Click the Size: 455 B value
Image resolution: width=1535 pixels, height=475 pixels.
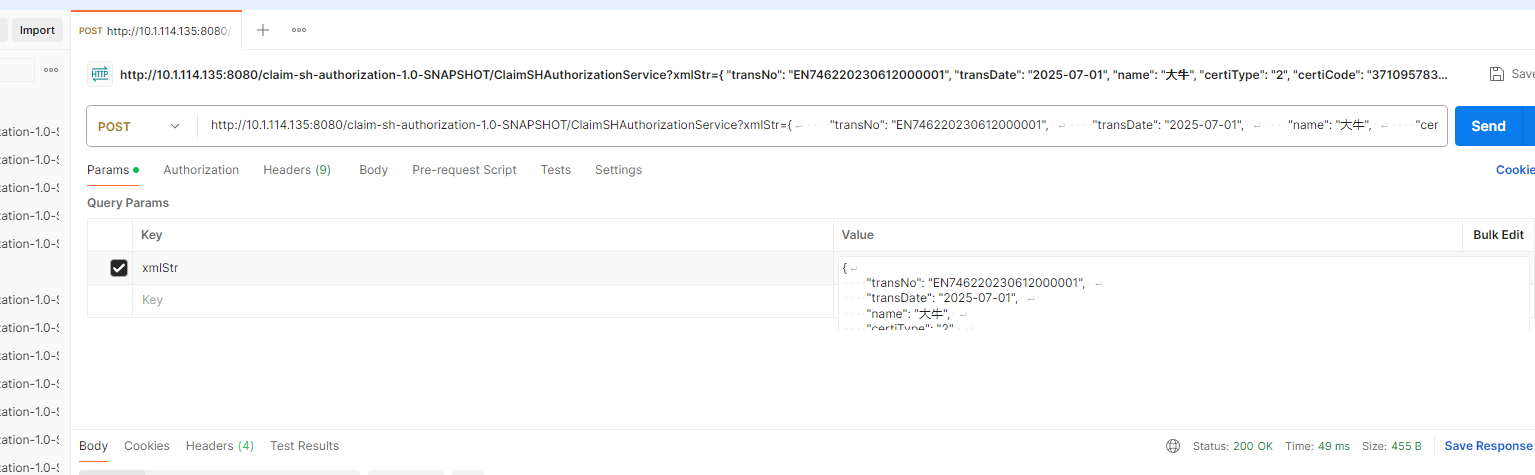pos(1392,446)
